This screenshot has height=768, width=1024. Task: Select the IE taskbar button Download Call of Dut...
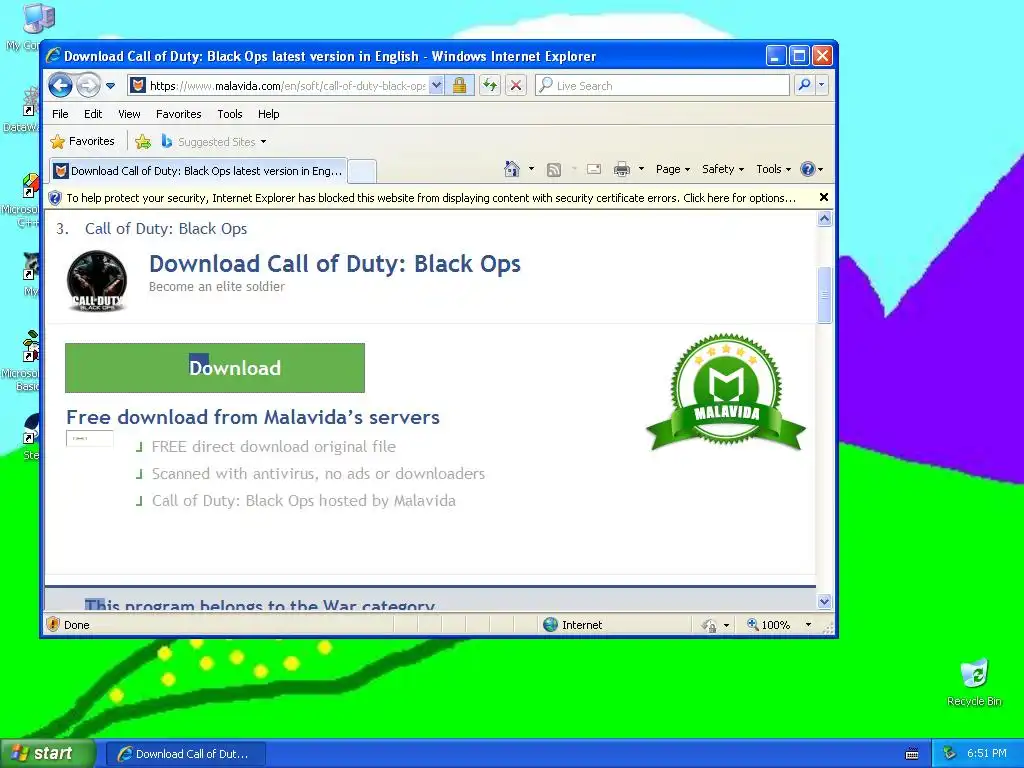(185, 754)
